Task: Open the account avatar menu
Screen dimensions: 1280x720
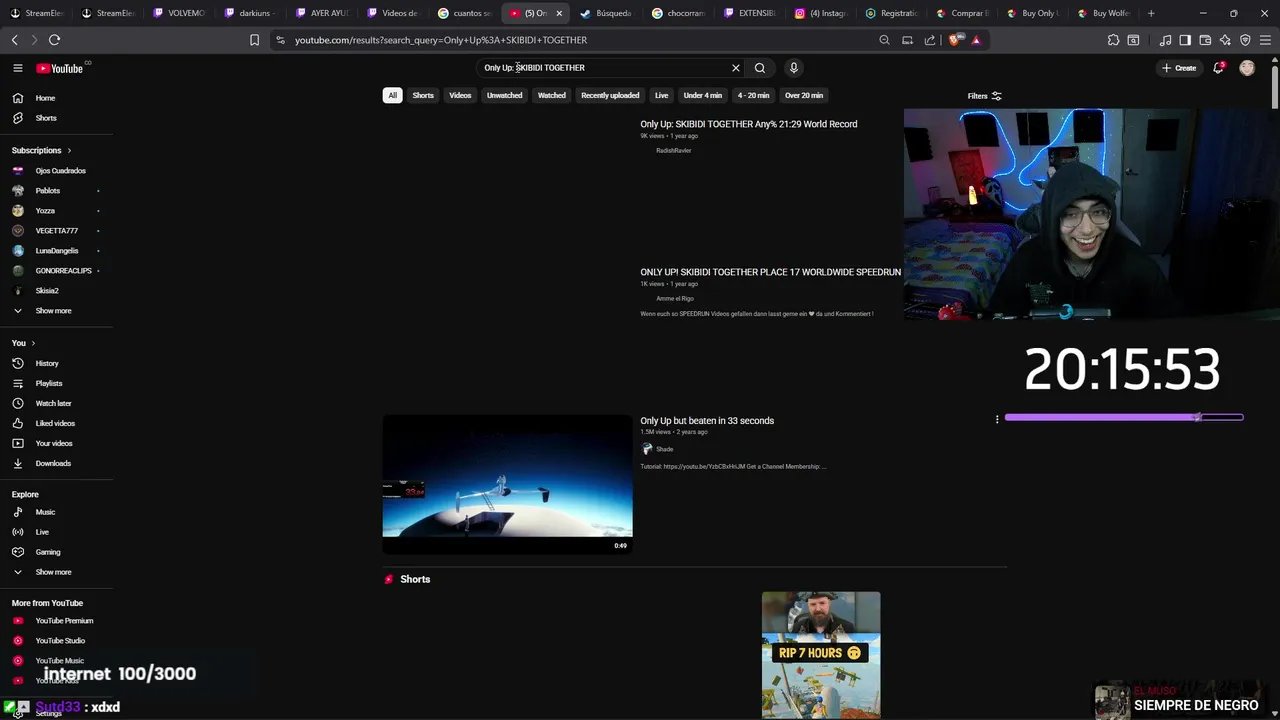Action: point(1247,68)
